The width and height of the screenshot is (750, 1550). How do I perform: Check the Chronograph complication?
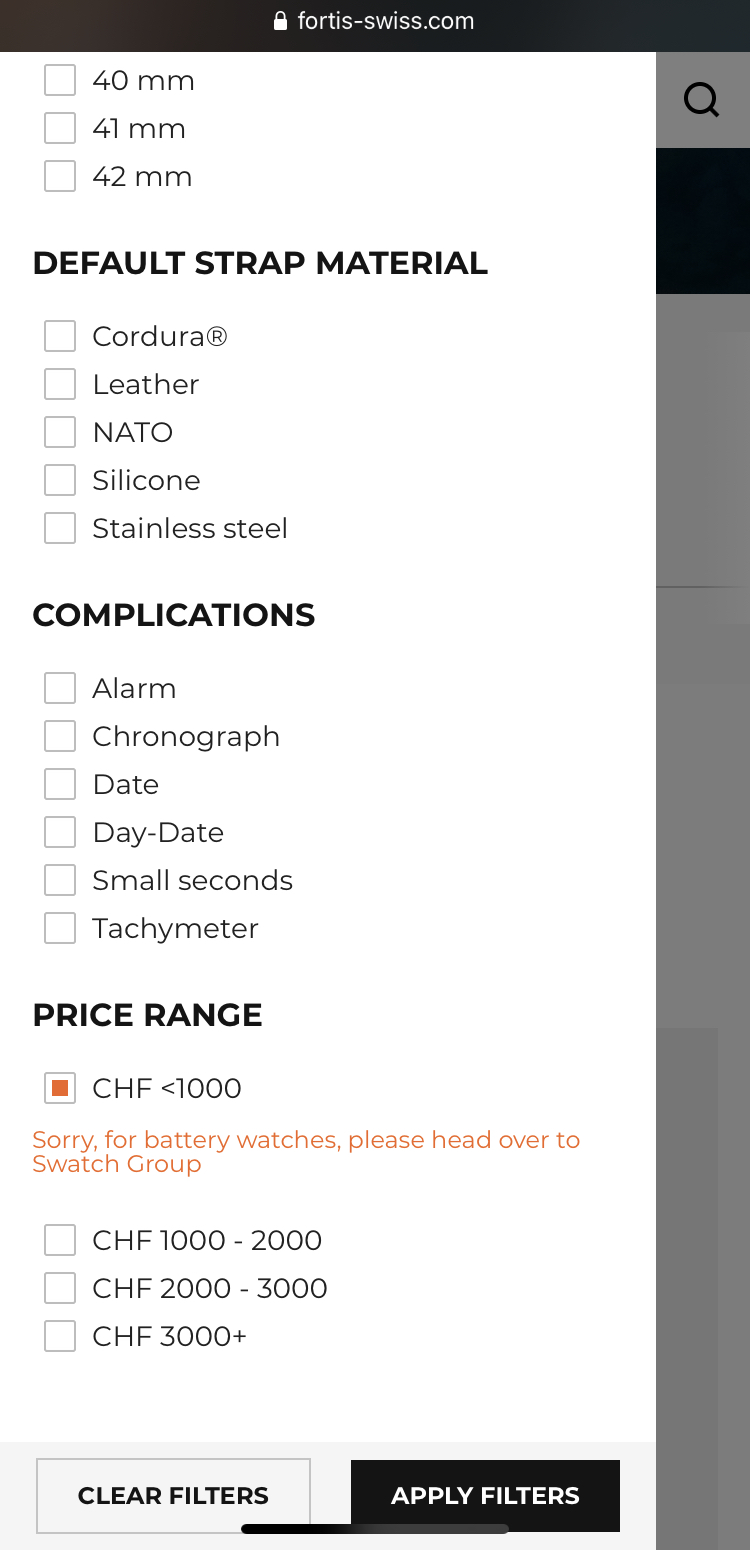(60, 736)
